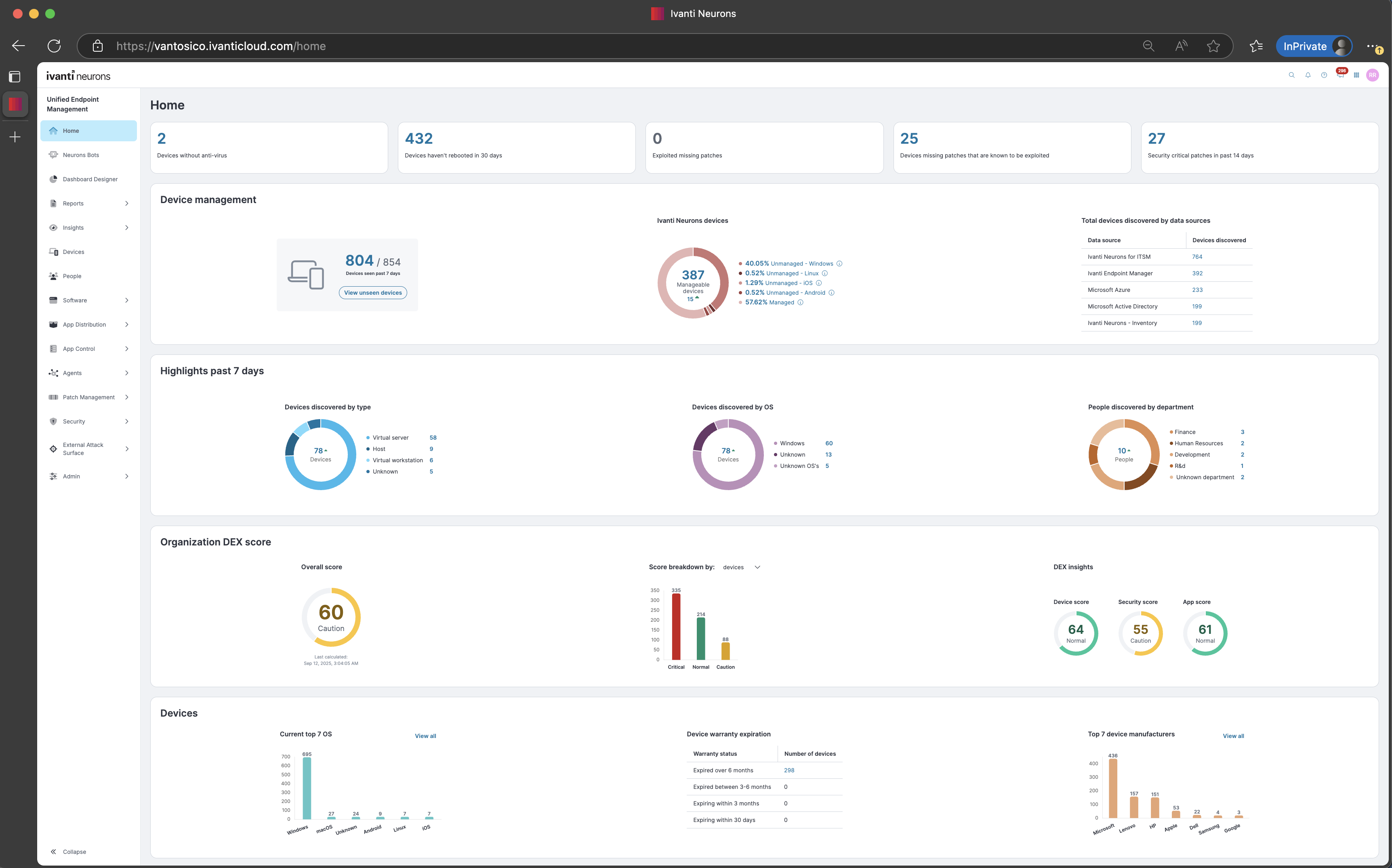Click the browser zoom magnifier icon
1392x868 pixels.
(x=1148, y=46)
